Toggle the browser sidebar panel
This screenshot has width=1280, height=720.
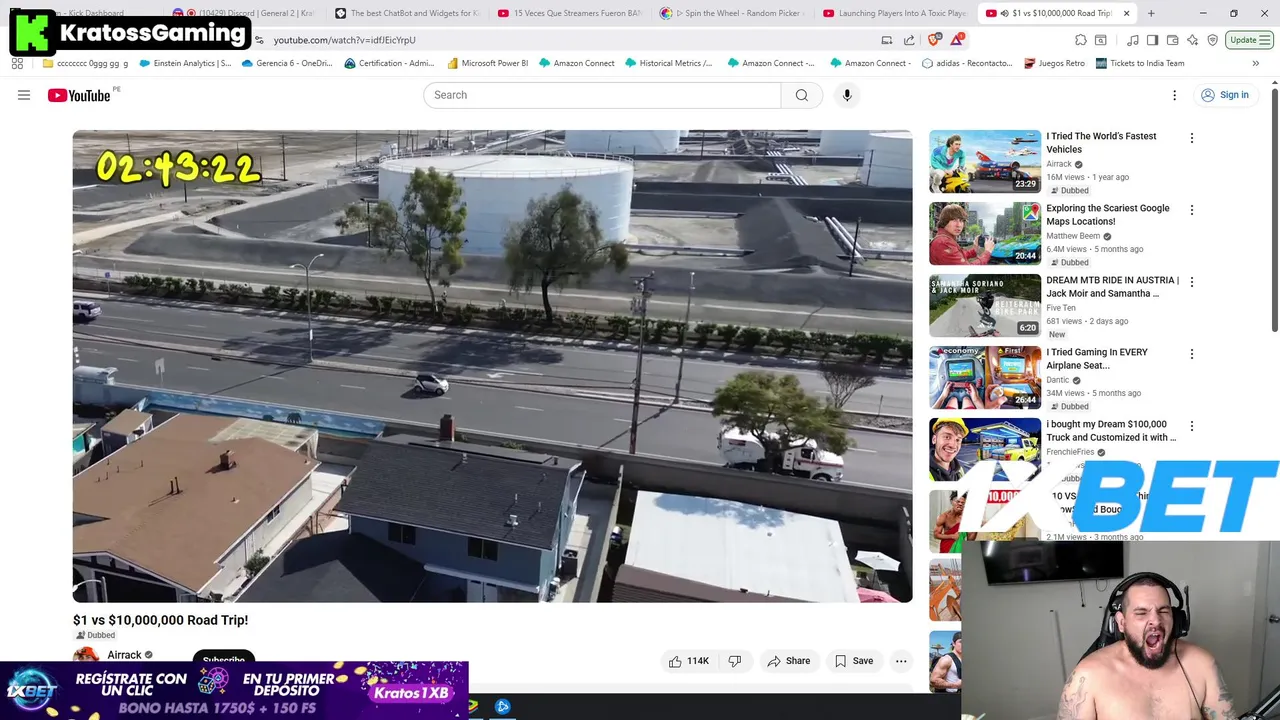point(1152,40)
